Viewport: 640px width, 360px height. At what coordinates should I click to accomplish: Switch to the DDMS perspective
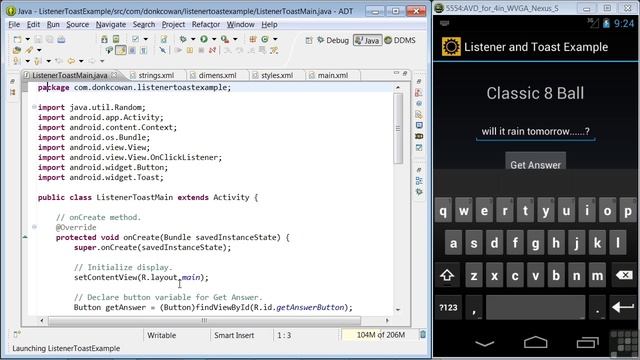tap(400, 40)
